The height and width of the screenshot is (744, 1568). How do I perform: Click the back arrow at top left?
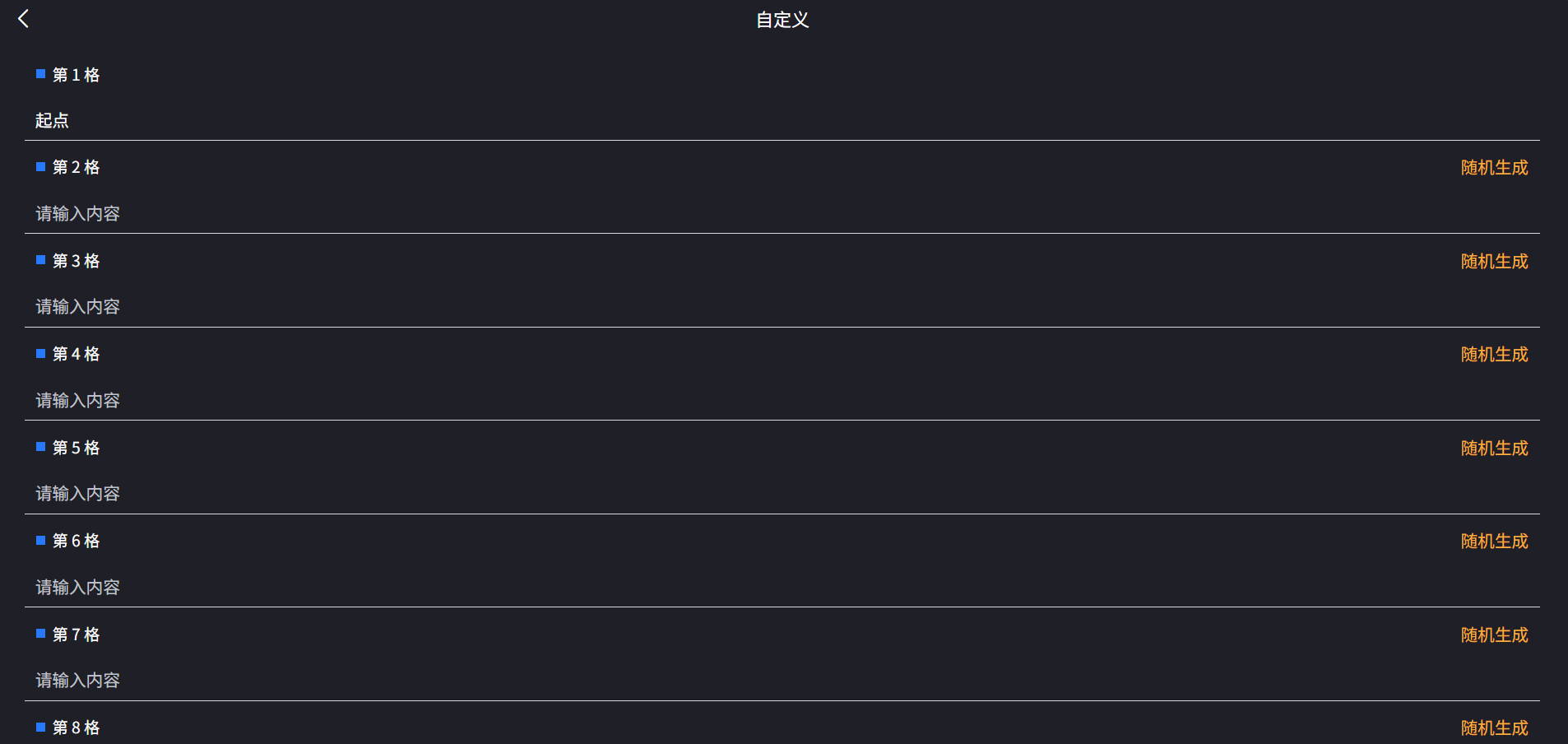pos(23,18)
